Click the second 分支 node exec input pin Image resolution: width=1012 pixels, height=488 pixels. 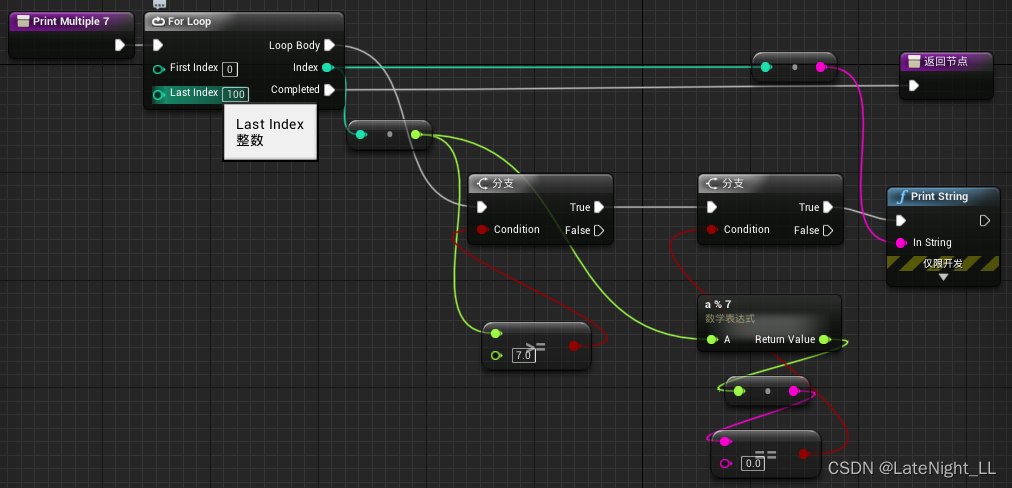(x=711, y=207)
